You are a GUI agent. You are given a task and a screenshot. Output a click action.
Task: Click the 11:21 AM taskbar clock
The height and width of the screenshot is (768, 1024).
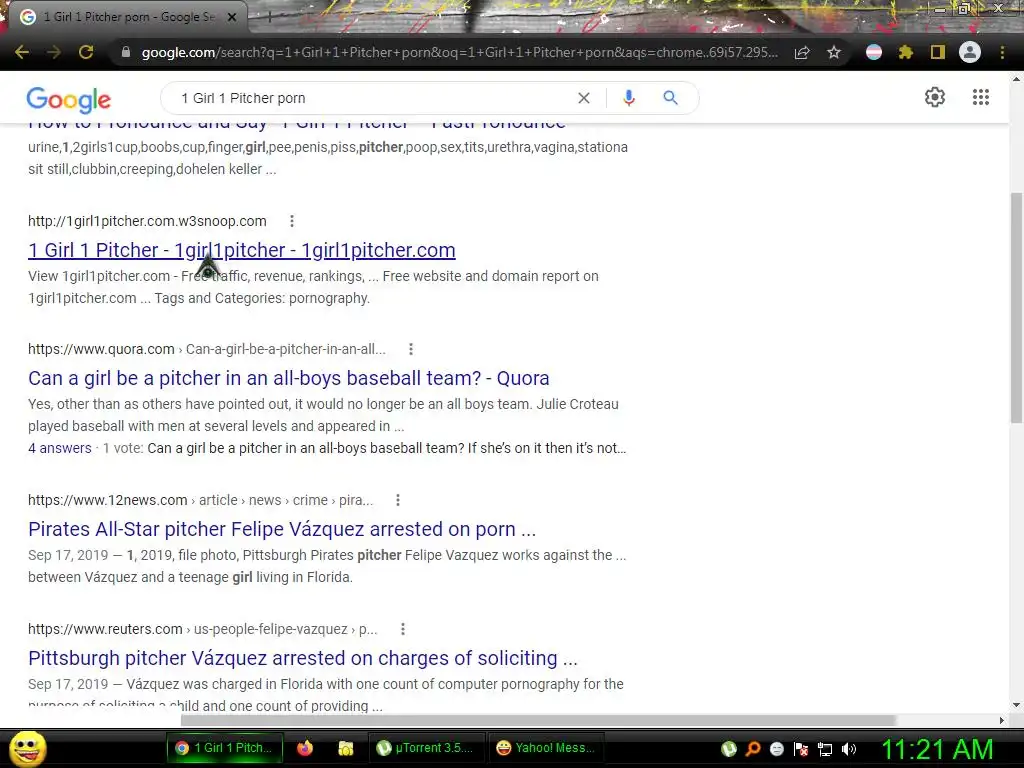(x=937, y=748)
